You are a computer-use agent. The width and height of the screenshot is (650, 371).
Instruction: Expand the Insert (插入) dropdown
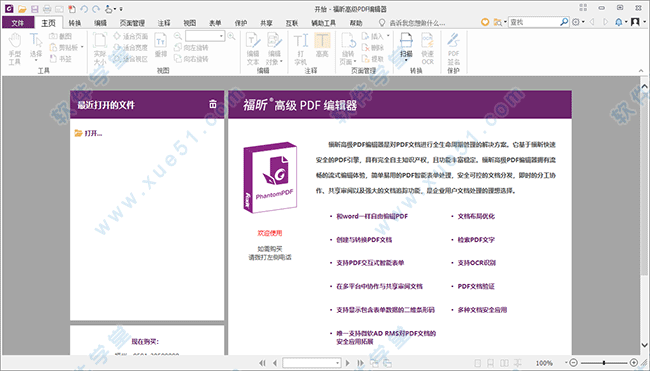point(388,36)
